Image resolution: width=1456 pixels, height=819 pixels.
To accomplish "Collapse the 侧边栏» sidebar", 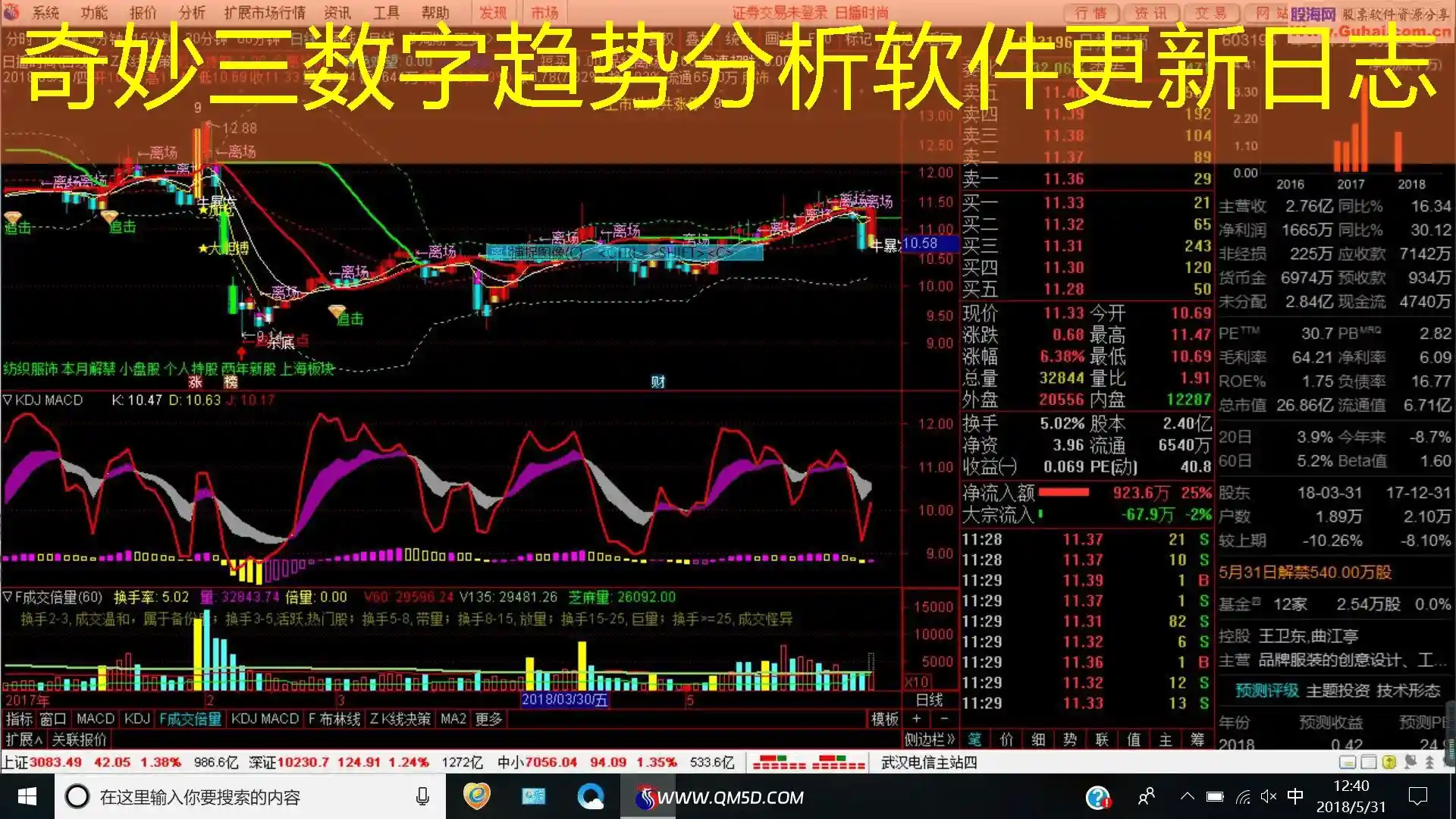I will [x=930, y=739].
